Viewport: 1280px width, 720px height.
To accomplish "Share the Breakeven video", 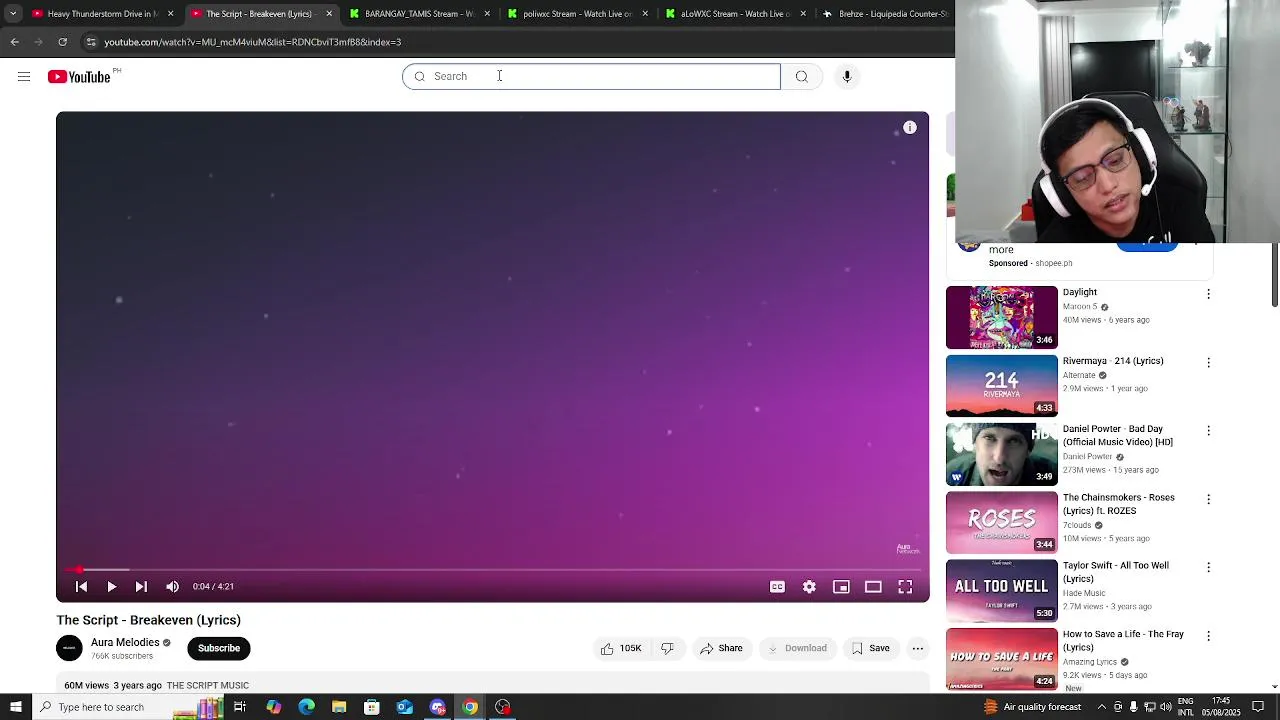I will tap(721, 649).
